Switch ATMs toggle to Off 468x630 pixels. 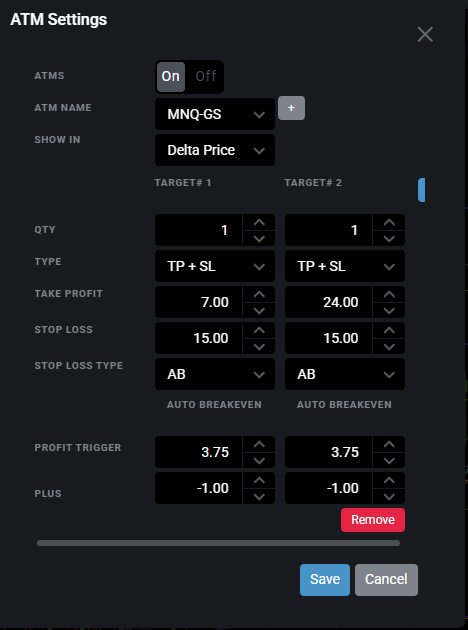(x=206, y=76)
